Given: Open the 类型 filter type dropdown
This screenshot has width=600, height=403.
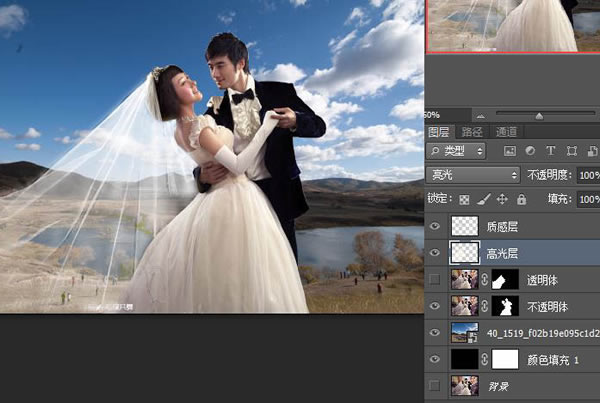Looking at the screenshot, I should coord(456,151).
